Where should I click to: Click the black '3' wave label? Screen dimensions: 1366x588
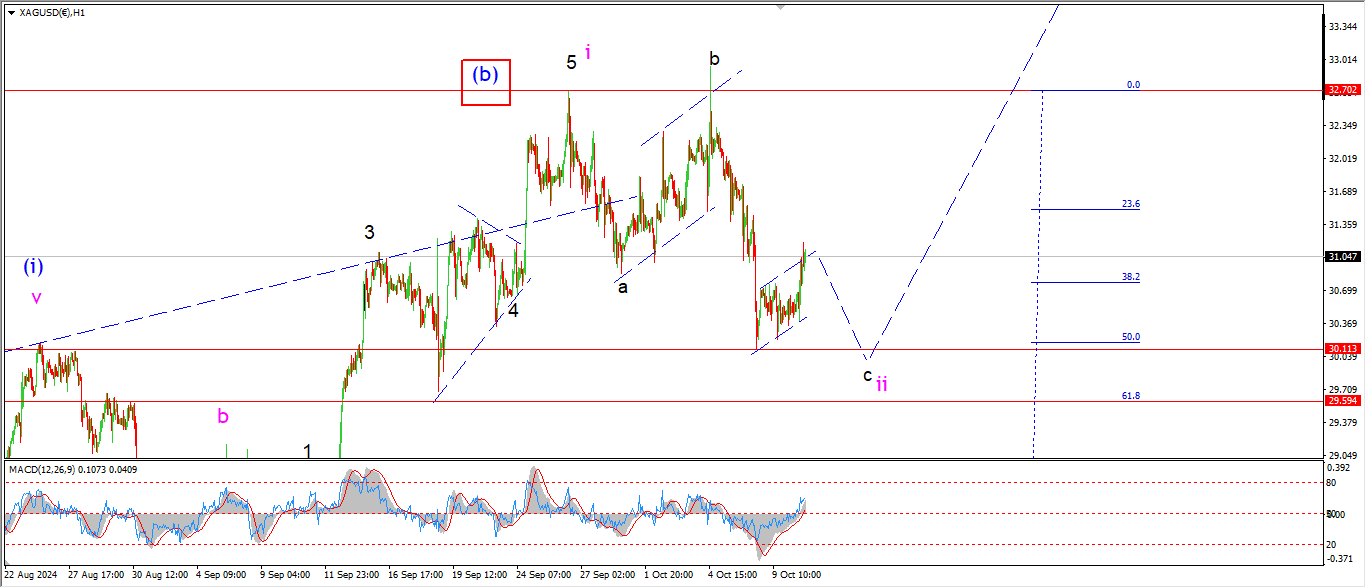tap(369, 232)
